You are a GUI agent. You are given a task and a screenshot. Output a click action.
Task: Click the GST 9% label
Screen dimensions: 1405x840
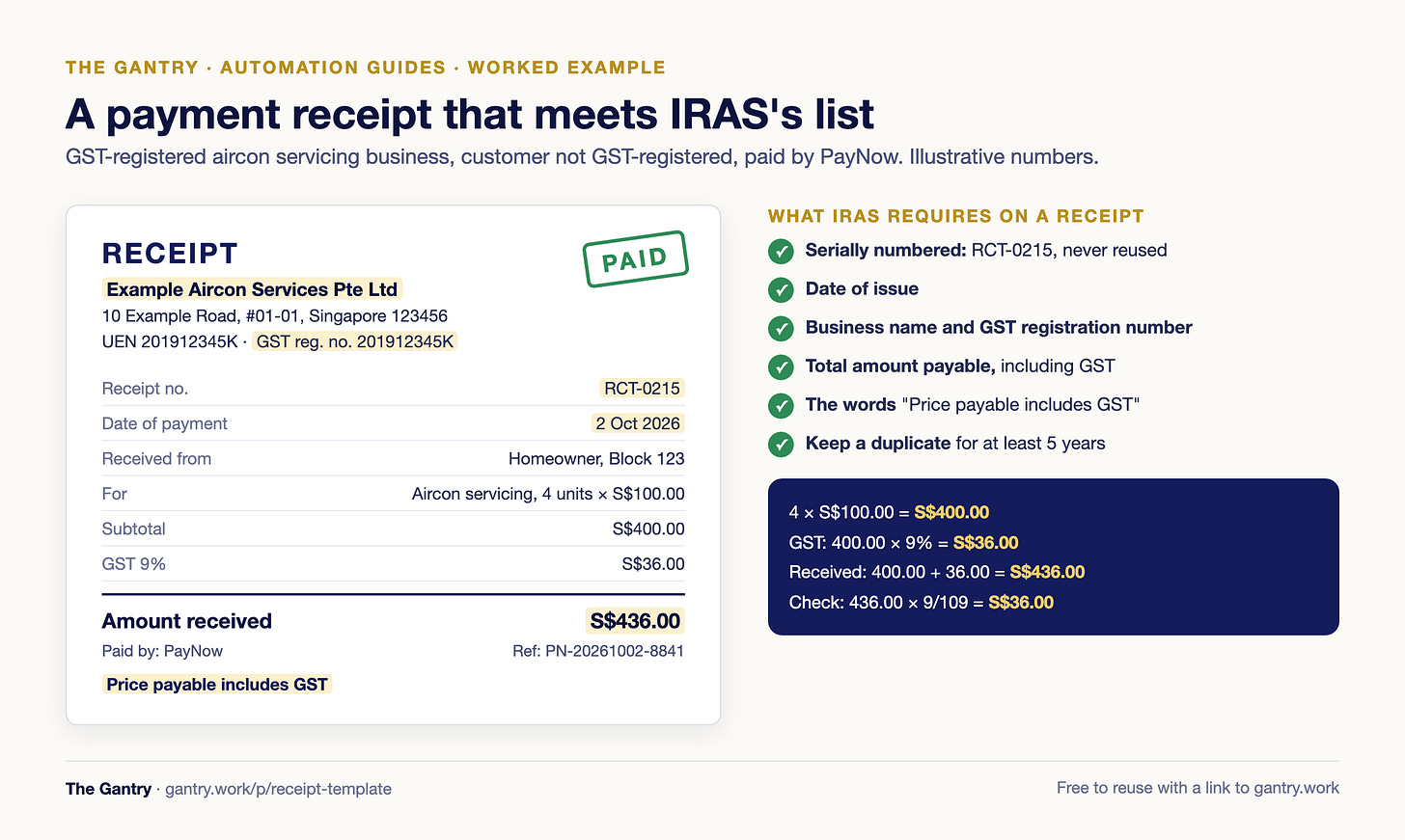point(133,564)
